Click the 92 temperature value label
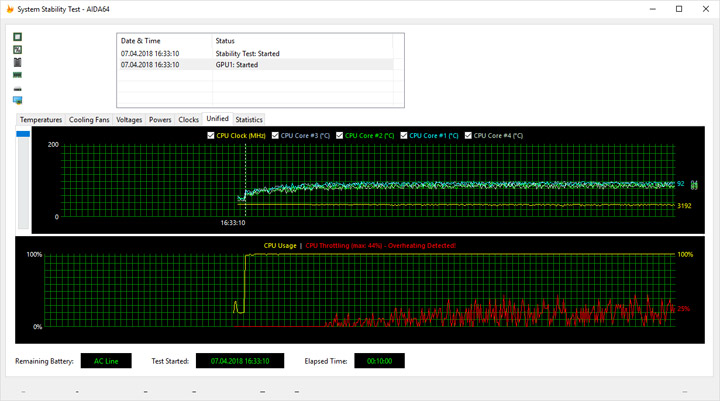Screen dimensions: 720x401 click(681, 184)
